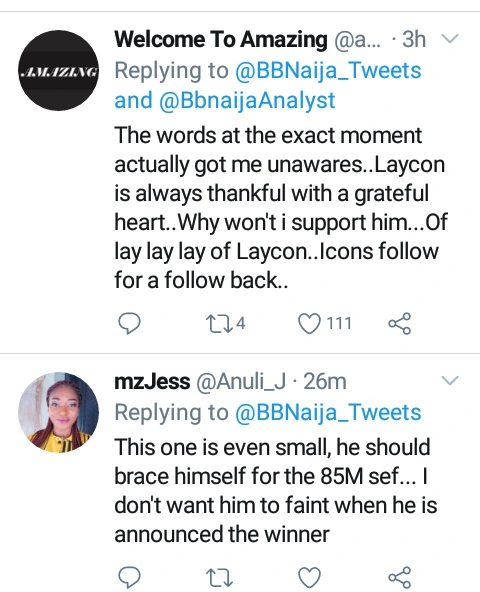Reply to the Welcome To Amazing tweet
The image size is (480, 592).
129,324
